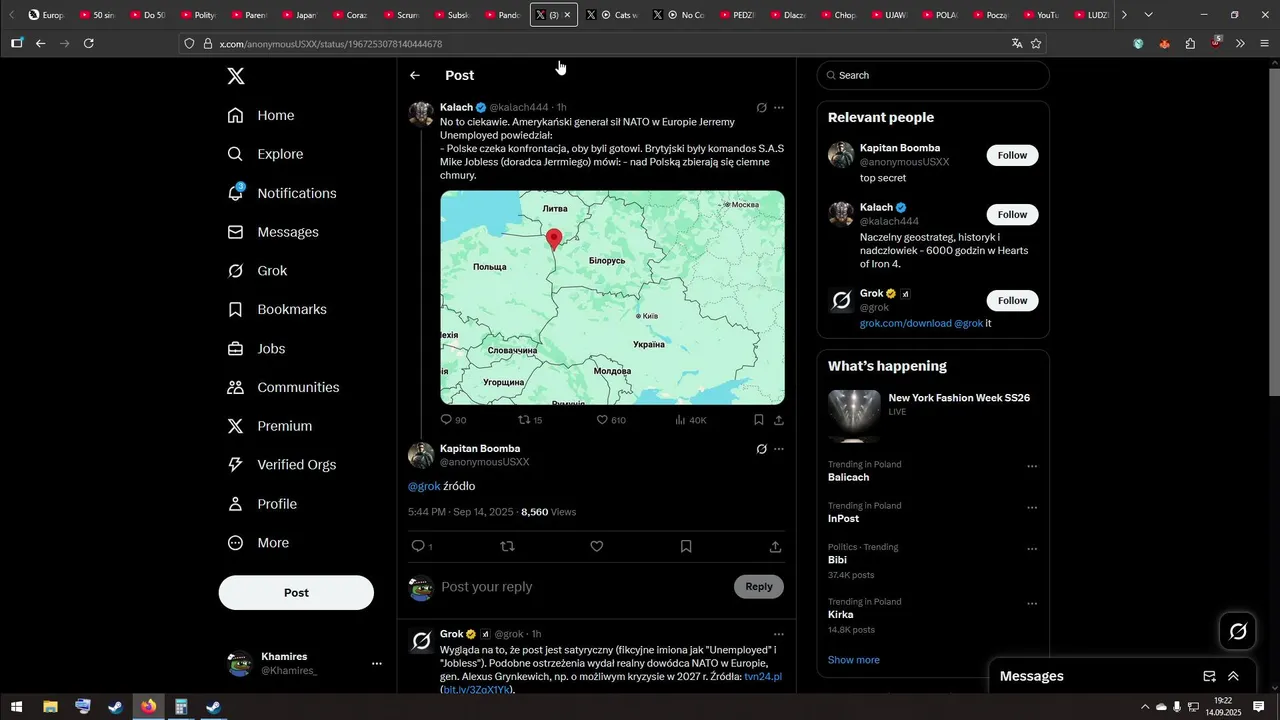Open Bookmarks page

[277, 310]
